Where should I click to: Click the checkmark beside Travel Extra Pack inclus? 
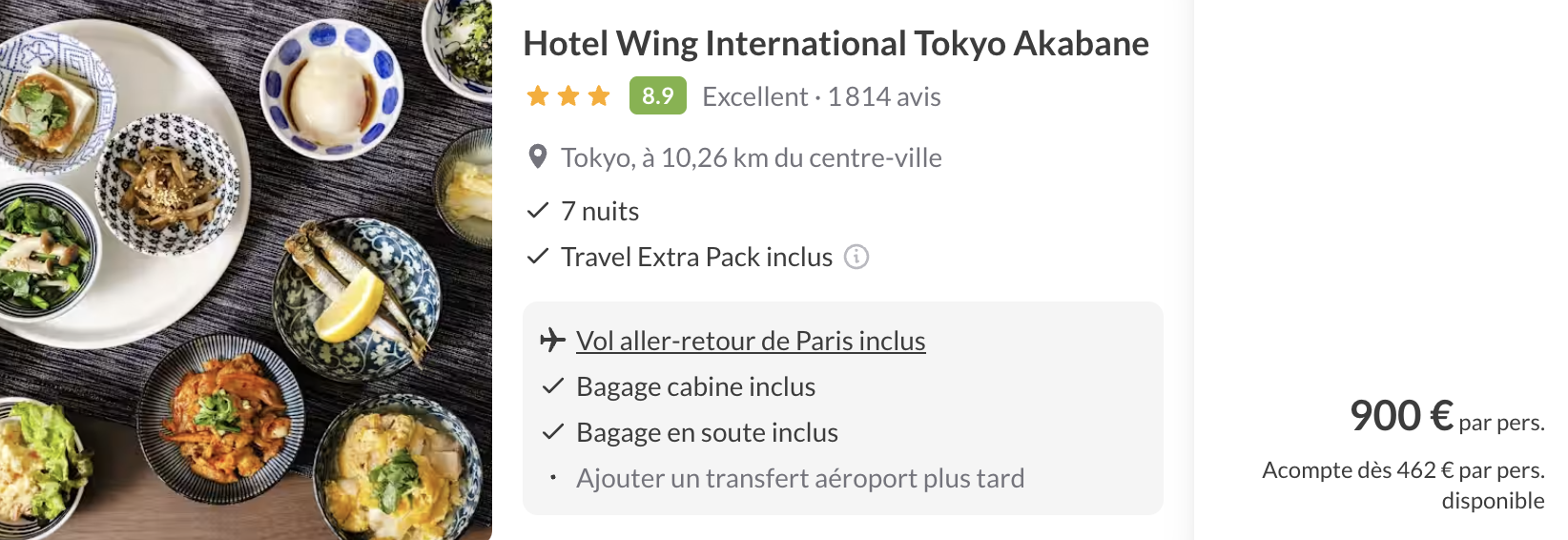[538, 256]
